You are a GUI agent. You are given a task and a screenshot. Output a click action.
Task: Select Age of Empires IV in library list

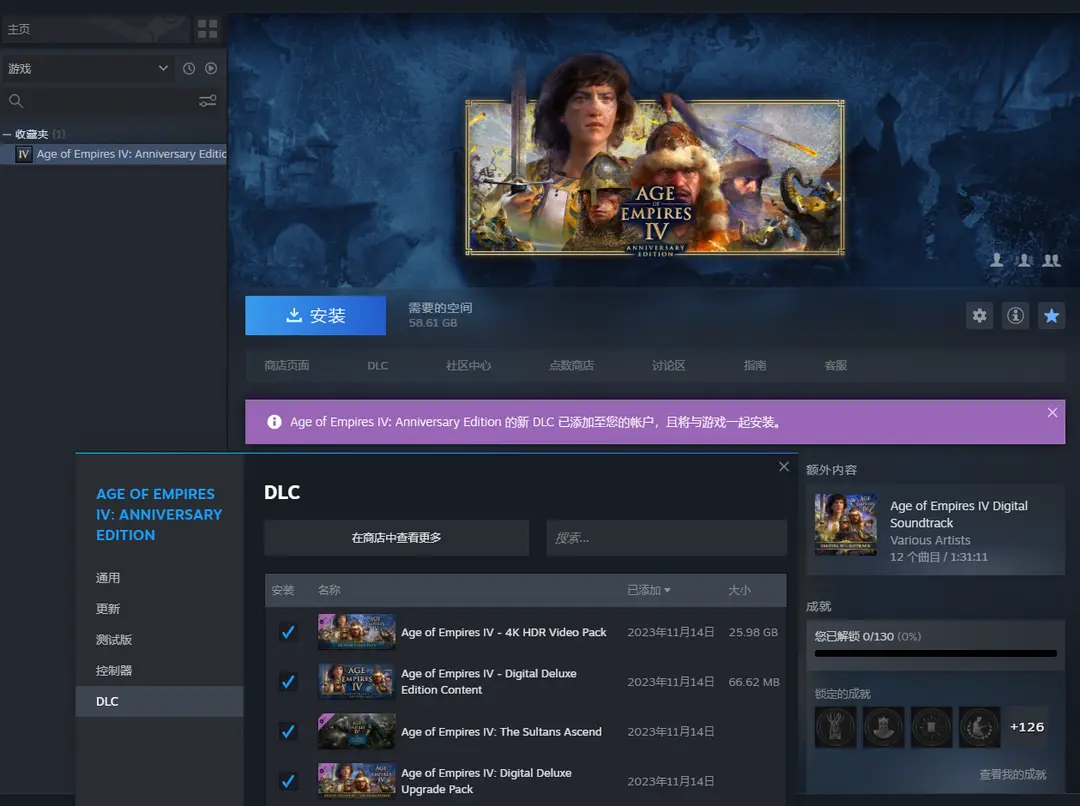pyautogui.click(x=114, y=154)
